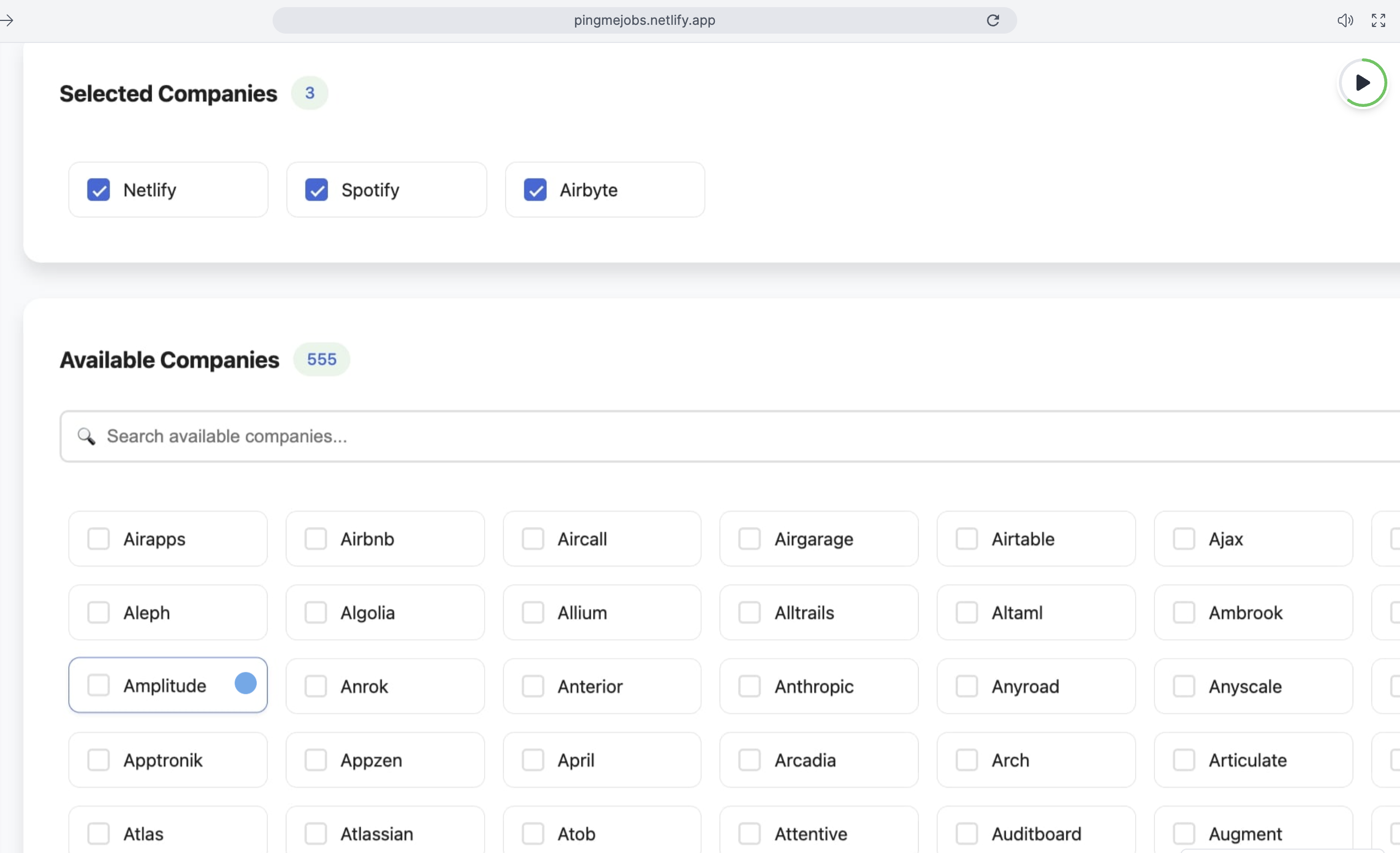Viewport: 1400px width, 853px height.
Task: Reload the page with the refresh icon
Action: click(992, 20)
